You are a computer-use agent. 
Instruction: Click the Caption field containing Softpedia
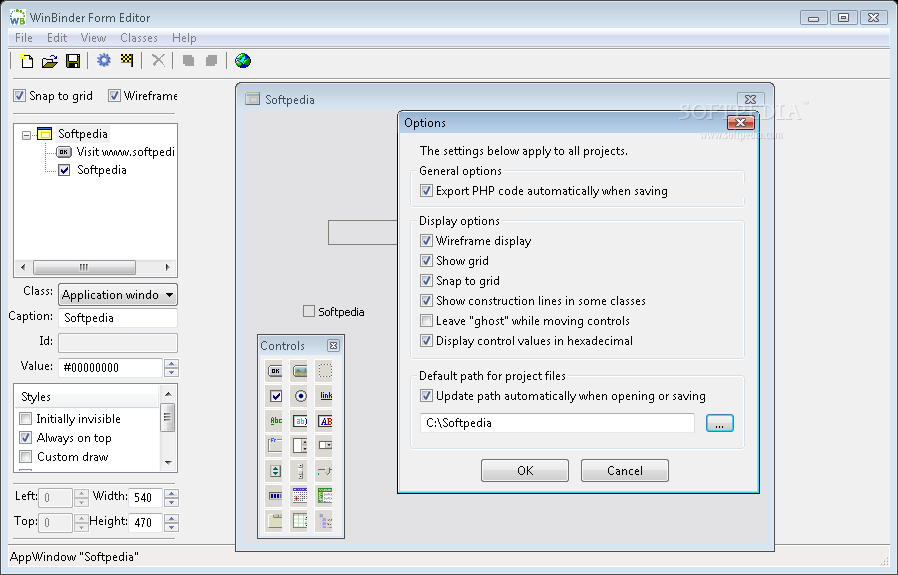click(x=118, y=318)
